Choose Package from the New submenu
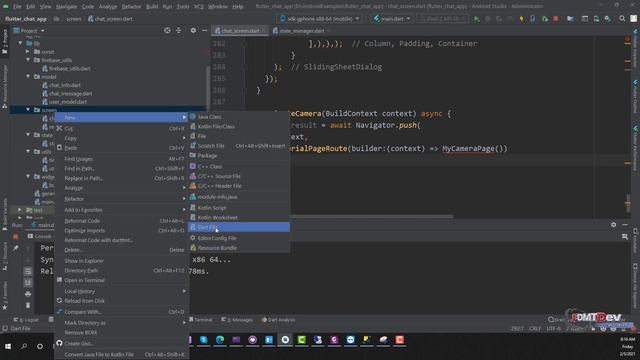The width and height of the screenshot is (640, 360). pos(239,156)
